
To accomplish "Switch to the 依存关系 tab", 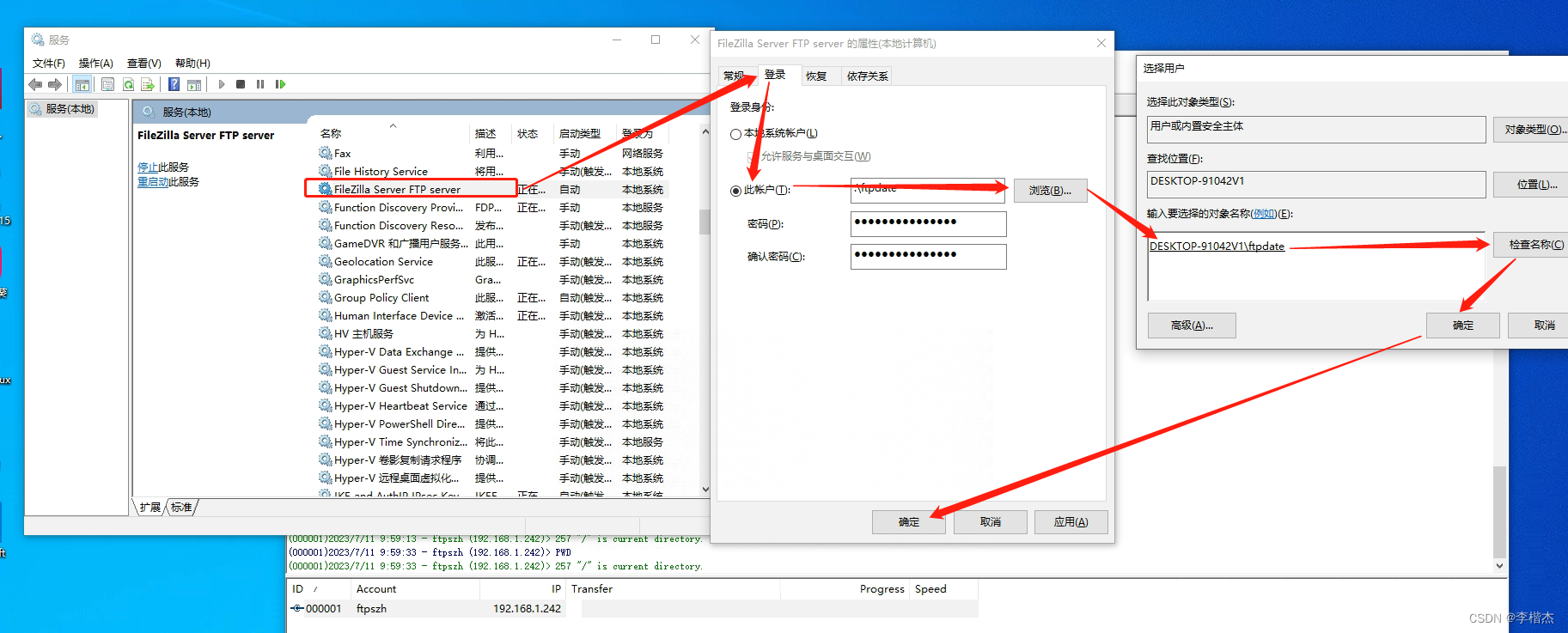I will click(x=868, y=76).
